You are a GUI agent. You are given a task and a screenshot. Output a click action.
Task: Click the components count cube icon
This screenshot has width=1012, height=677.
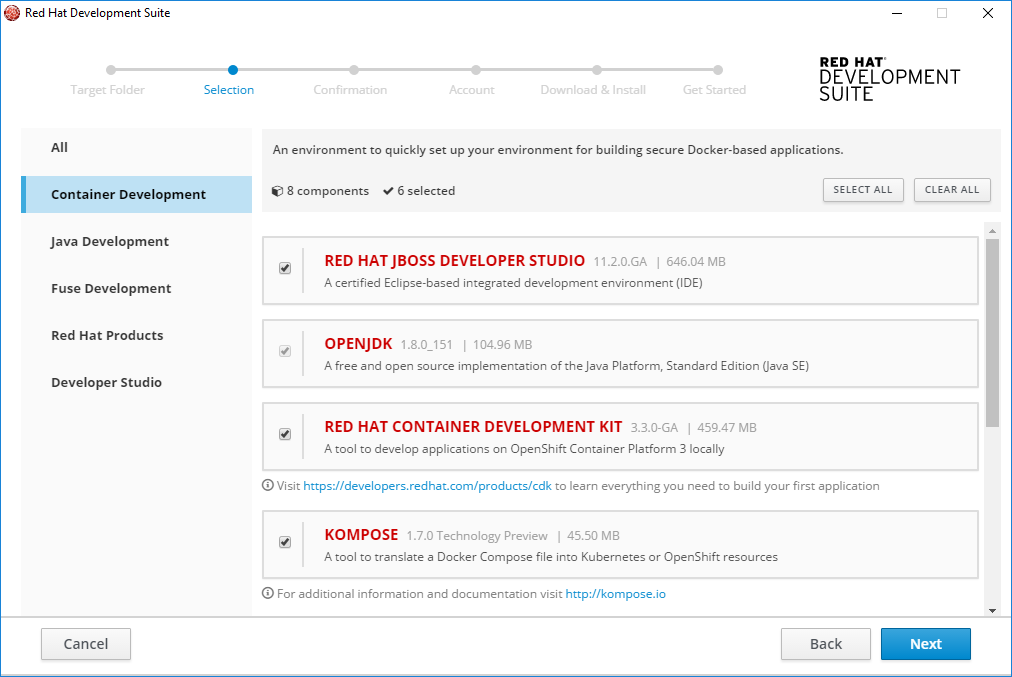pyautogui.click(x=277, y=190)
